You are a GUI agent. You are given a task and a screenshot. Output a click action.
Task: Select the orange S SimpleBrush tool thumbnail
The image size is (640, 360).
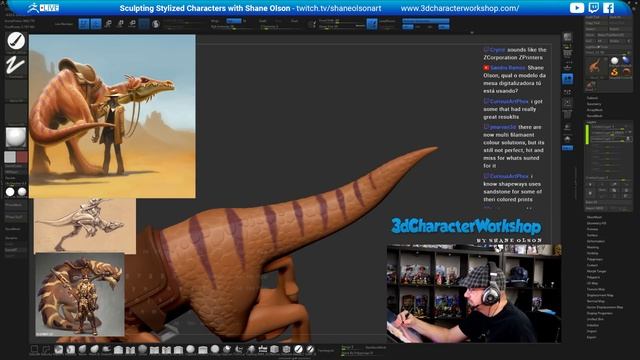pyautogui.click(x=614, y=73)
